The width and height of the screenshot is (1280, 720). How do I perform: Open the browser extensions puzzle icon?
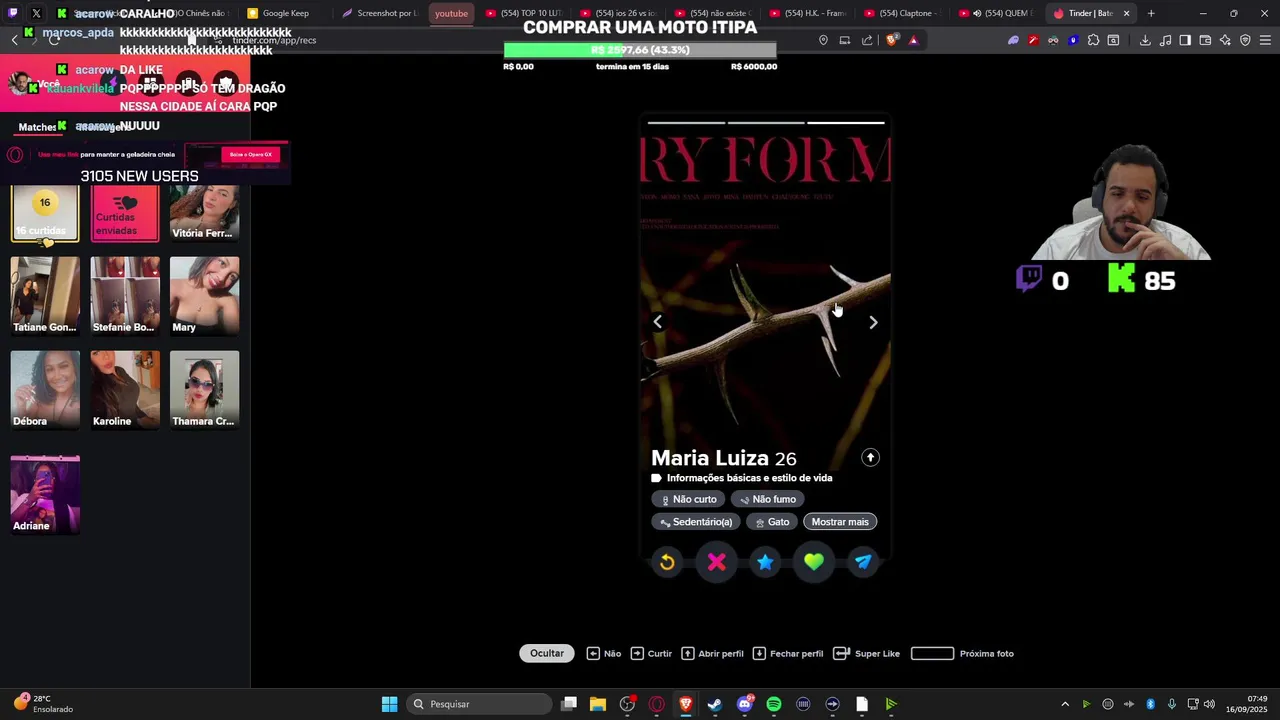[1093, 40]
